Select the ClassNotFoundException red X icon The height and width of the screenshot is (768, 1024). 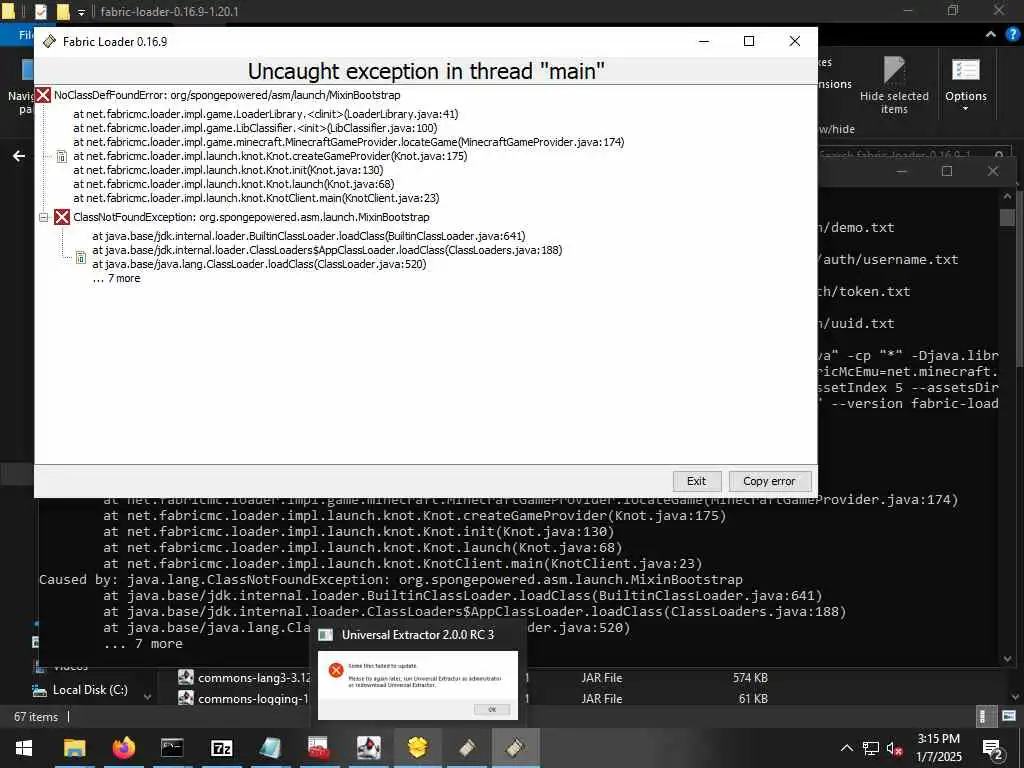(x=62, y=217)
